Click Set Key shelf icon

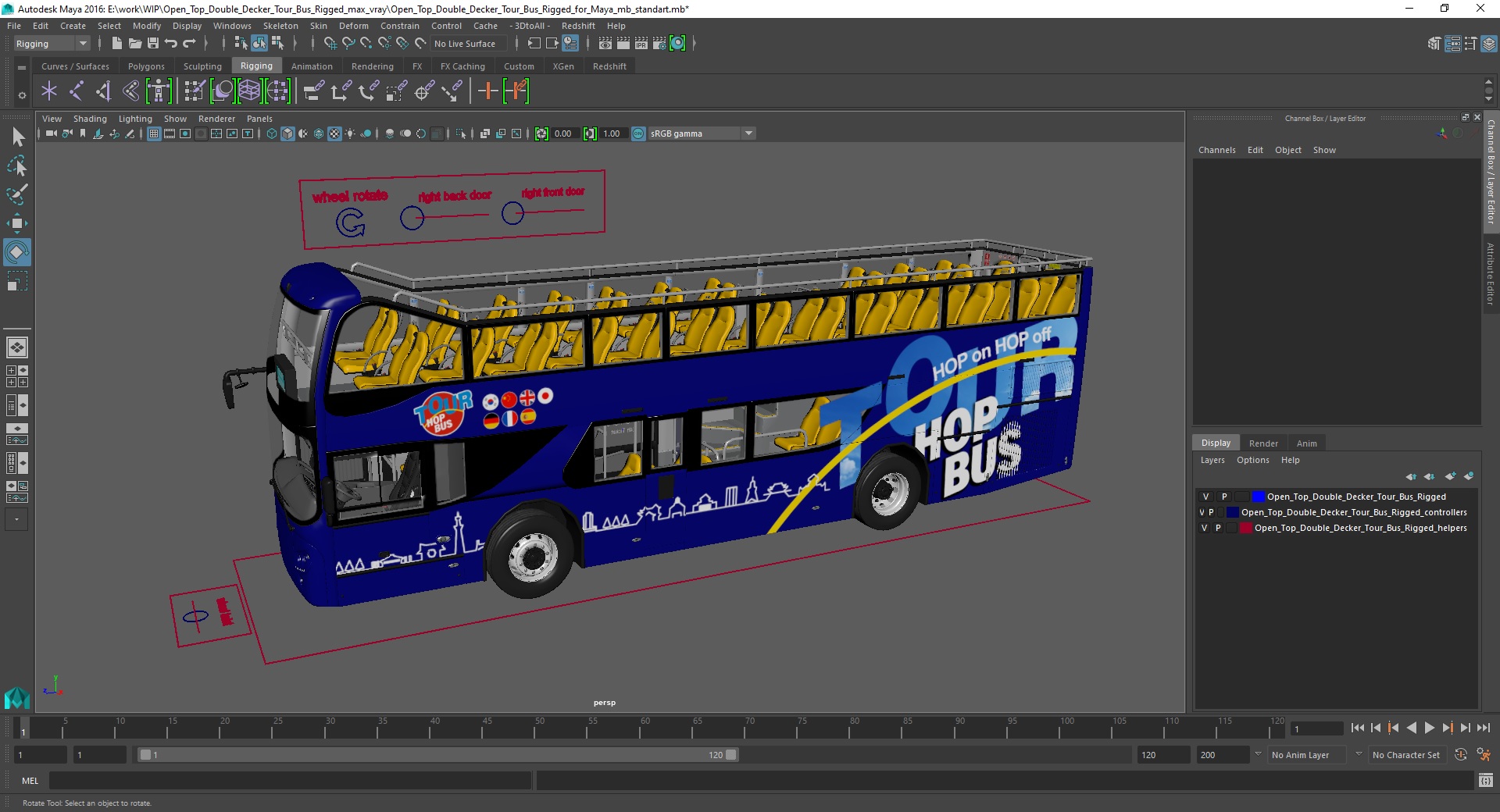click(x=487, y=91)
